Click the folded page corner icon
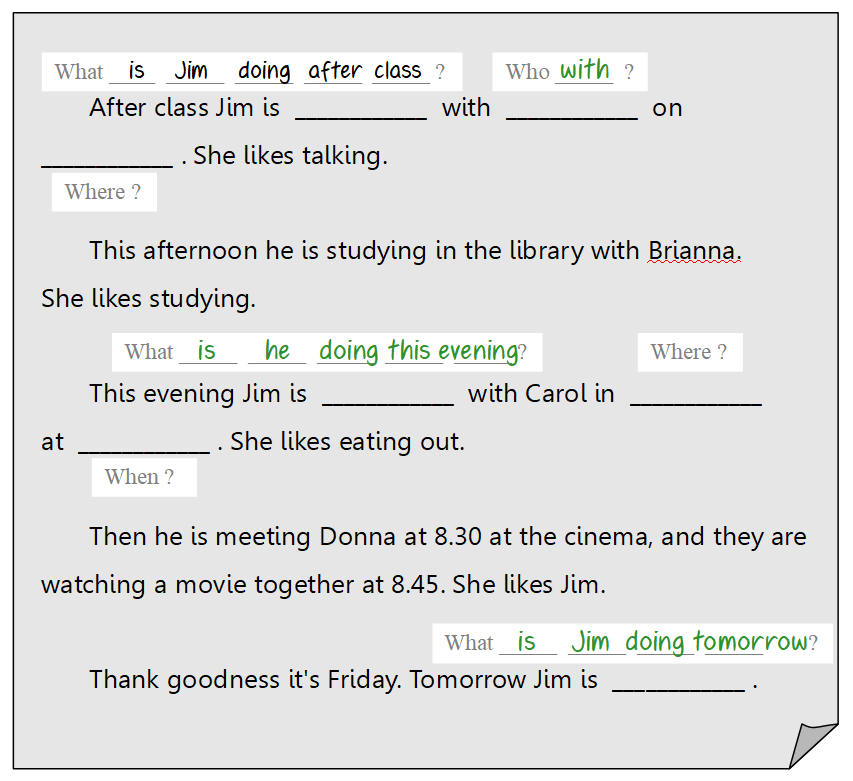 click(x=813, y=745)
